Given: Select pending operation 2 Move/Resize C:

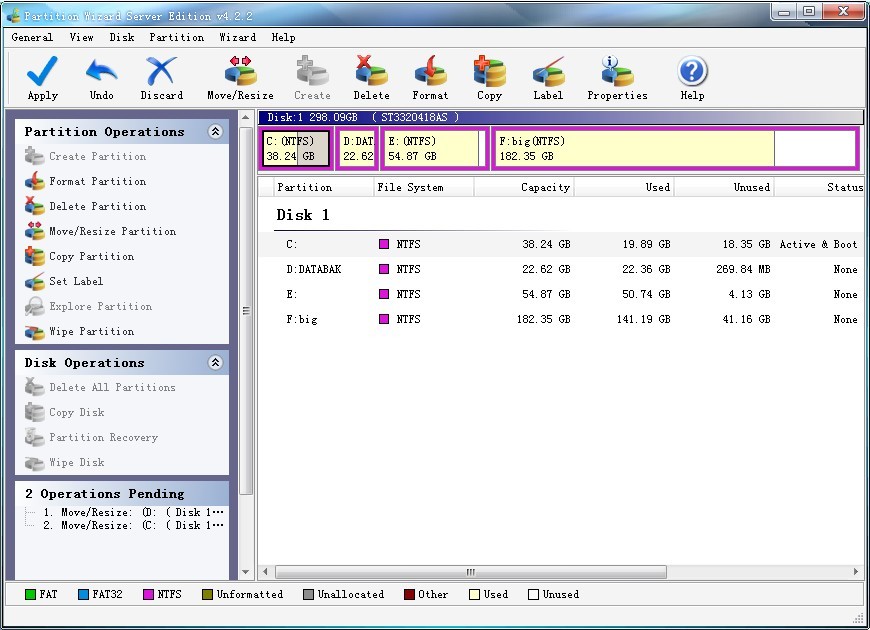Looking at the screenshot, I should [x=133, y=526].
